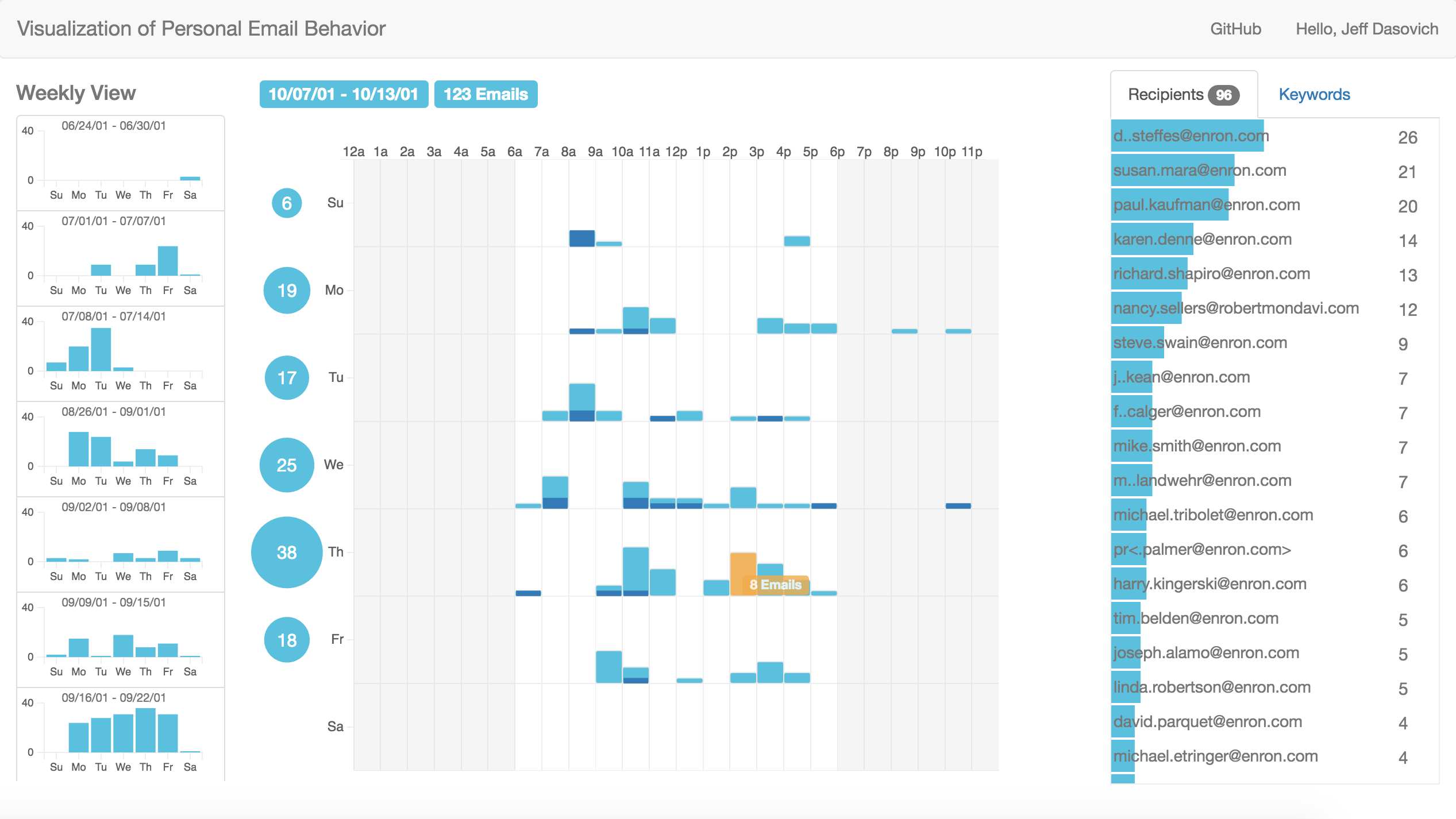Click the recipients count badge 96
The height and width of the screenshot is (819, 1456).
(x=1223, y=95)
